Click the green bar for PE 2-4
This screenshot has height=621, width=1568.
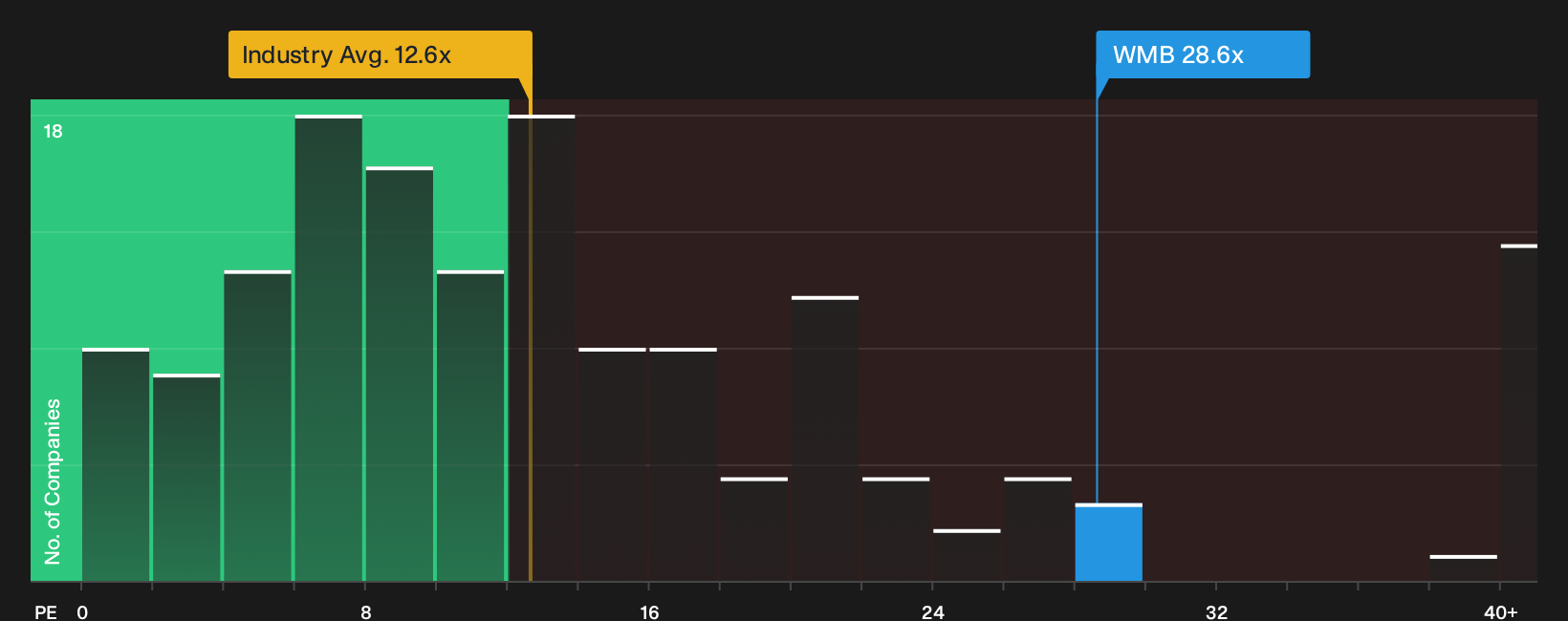186,478
